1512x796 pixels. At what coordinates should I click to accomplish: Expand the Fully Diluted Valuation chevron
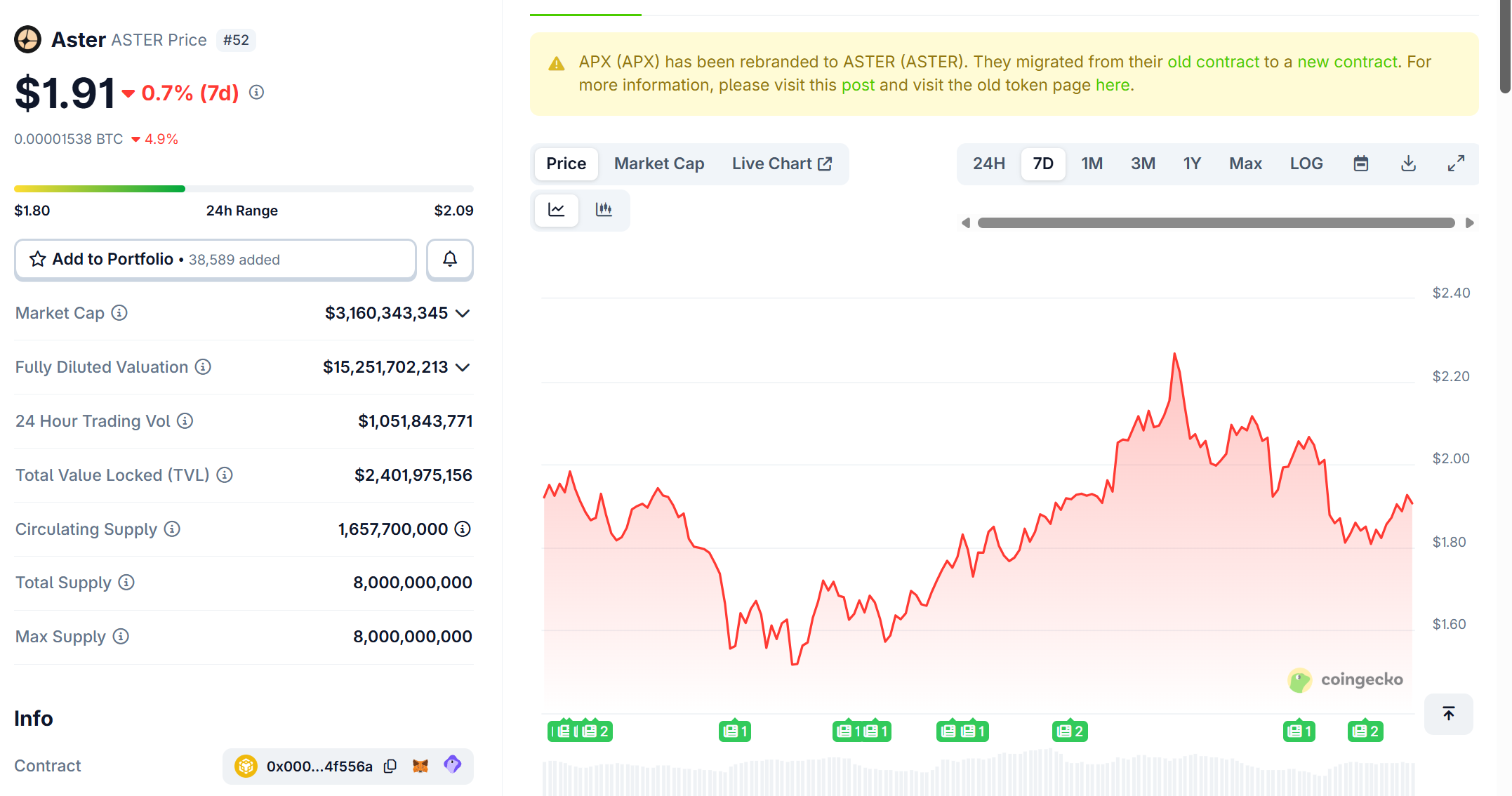pyautogui.click(x=463, y=367)
